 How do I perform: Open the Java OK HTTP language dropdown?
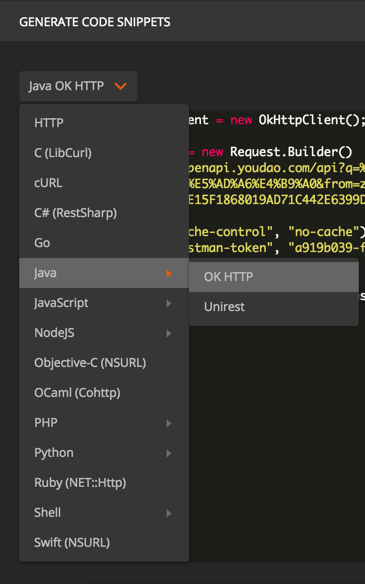point(78,86)
